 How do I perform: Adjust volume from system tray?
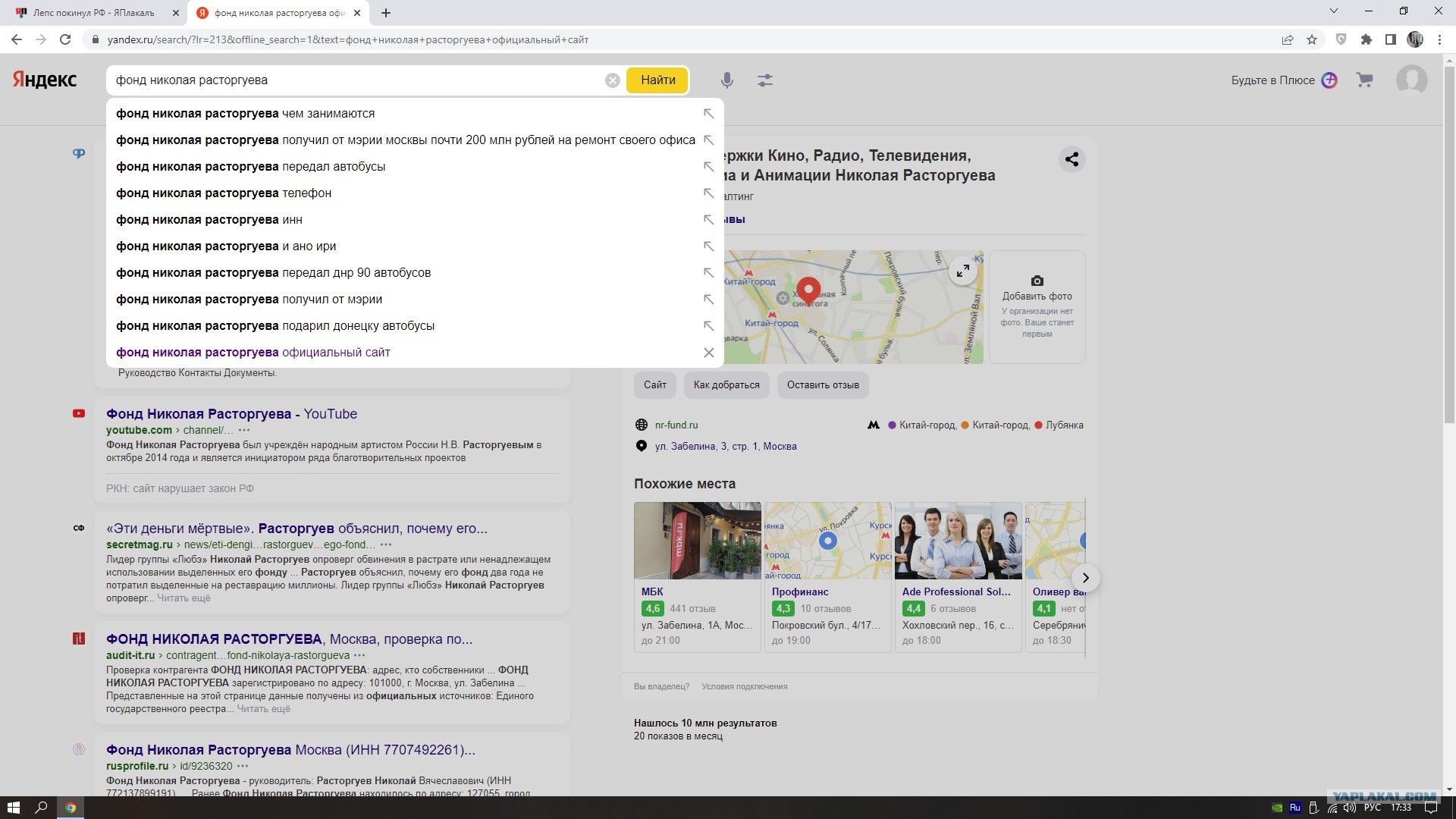tap(1349, 808)
